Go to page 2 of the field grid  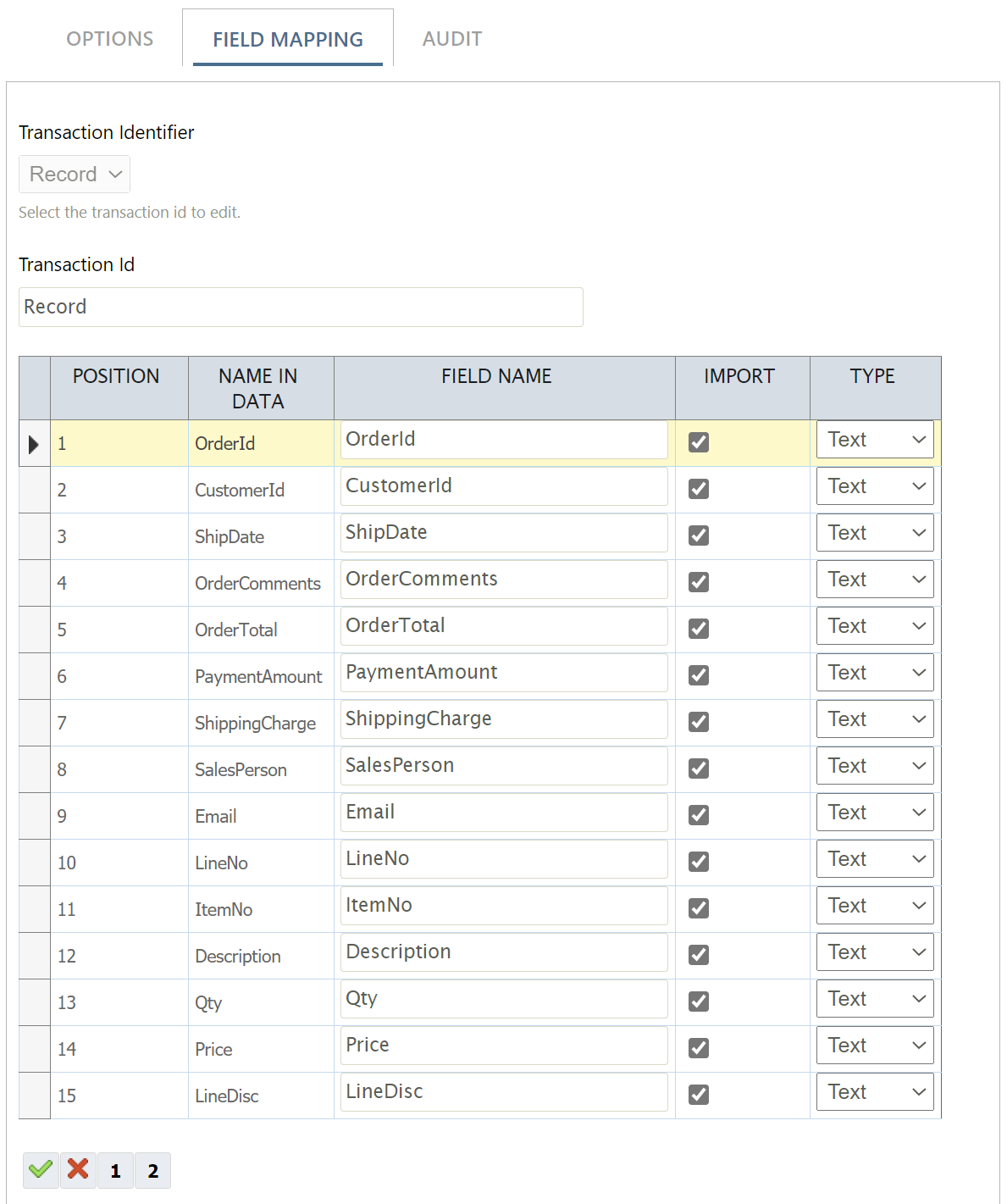152,1170
